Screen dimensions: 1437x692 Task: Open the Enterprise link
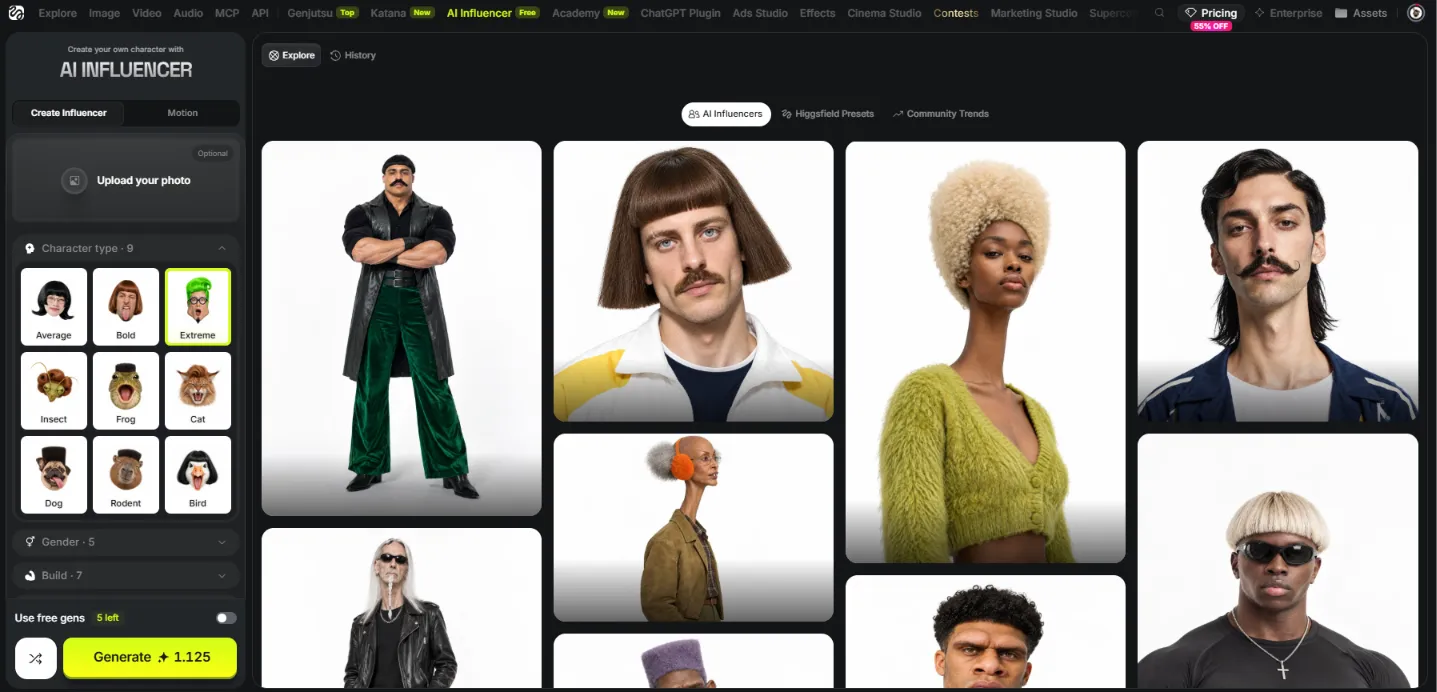tap(1288, 13)
